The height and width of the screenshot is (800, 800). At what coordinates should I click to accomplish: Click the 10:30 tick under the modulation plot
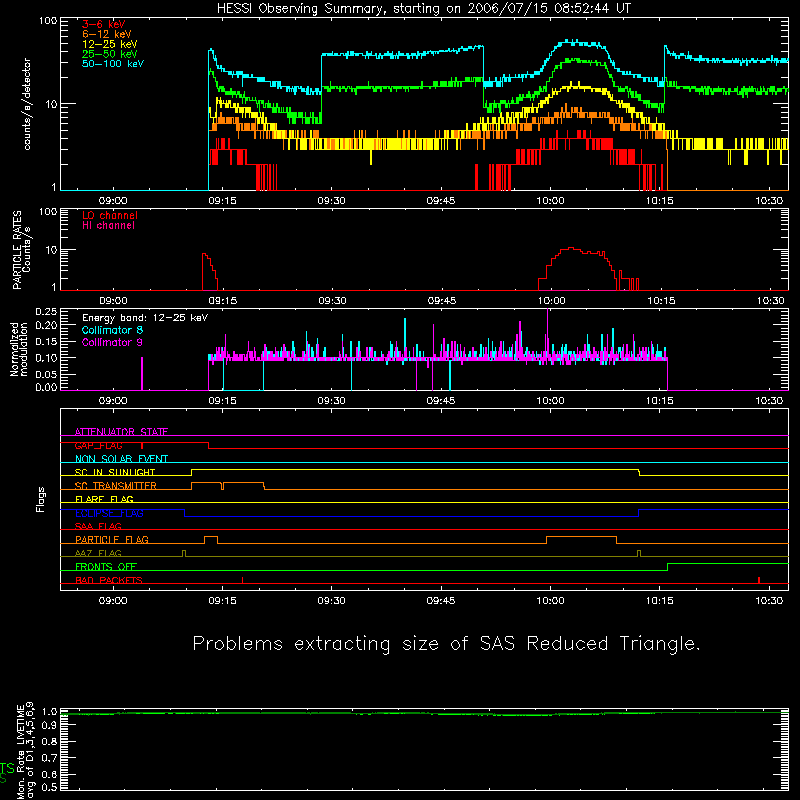pos(769,401)
